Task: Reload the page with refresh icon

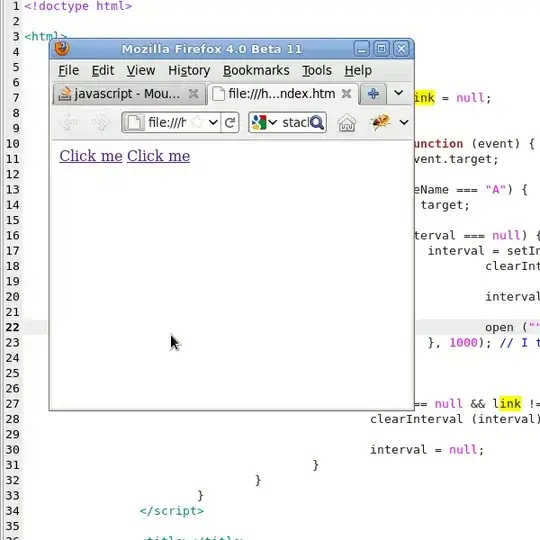Action: point(230,122)
